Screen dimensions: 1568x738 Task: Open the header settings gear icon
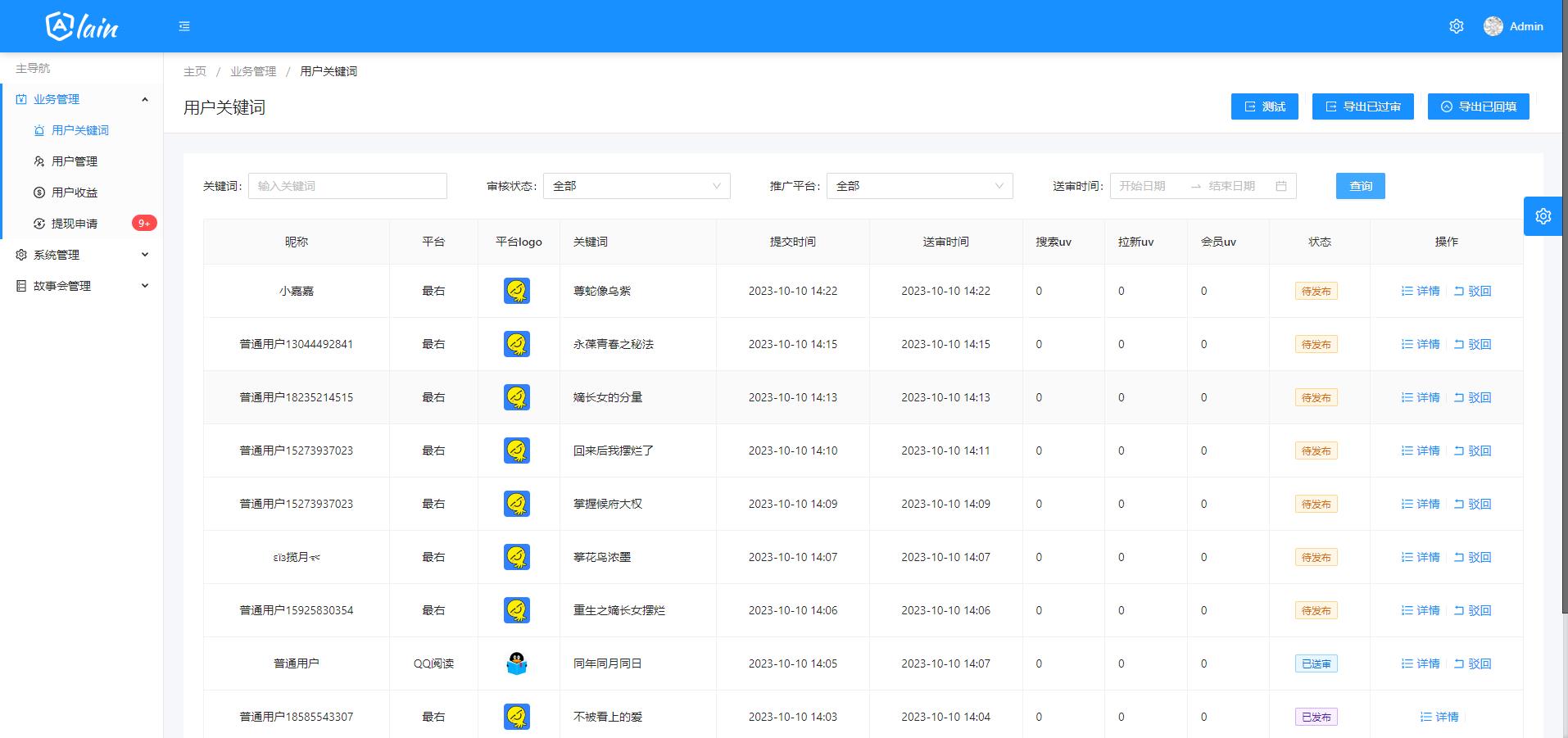[1457, 26]
